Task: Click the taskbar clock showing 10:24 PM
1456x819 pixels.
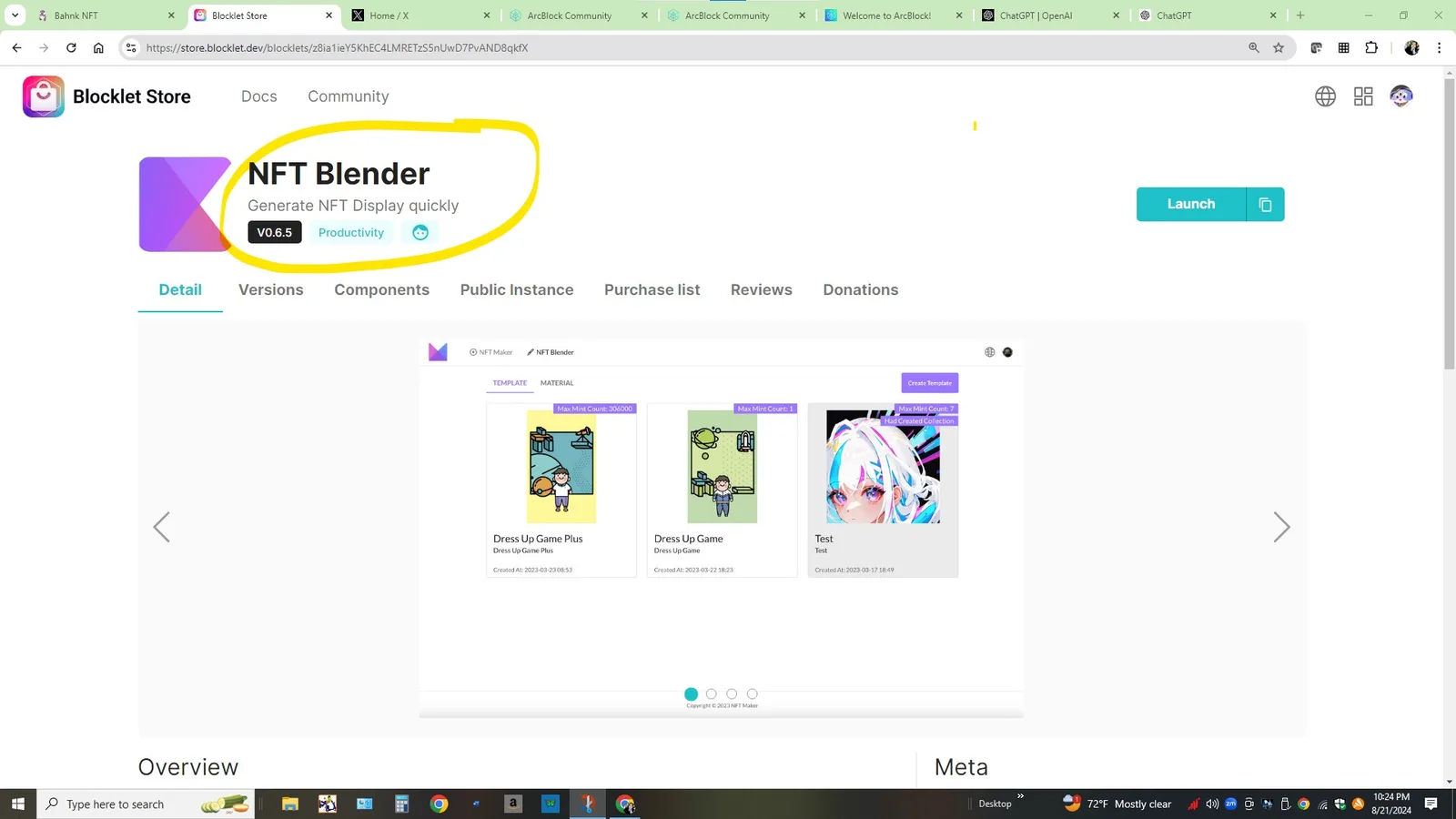Action: pyautogui.click(x=1391, y=804)
